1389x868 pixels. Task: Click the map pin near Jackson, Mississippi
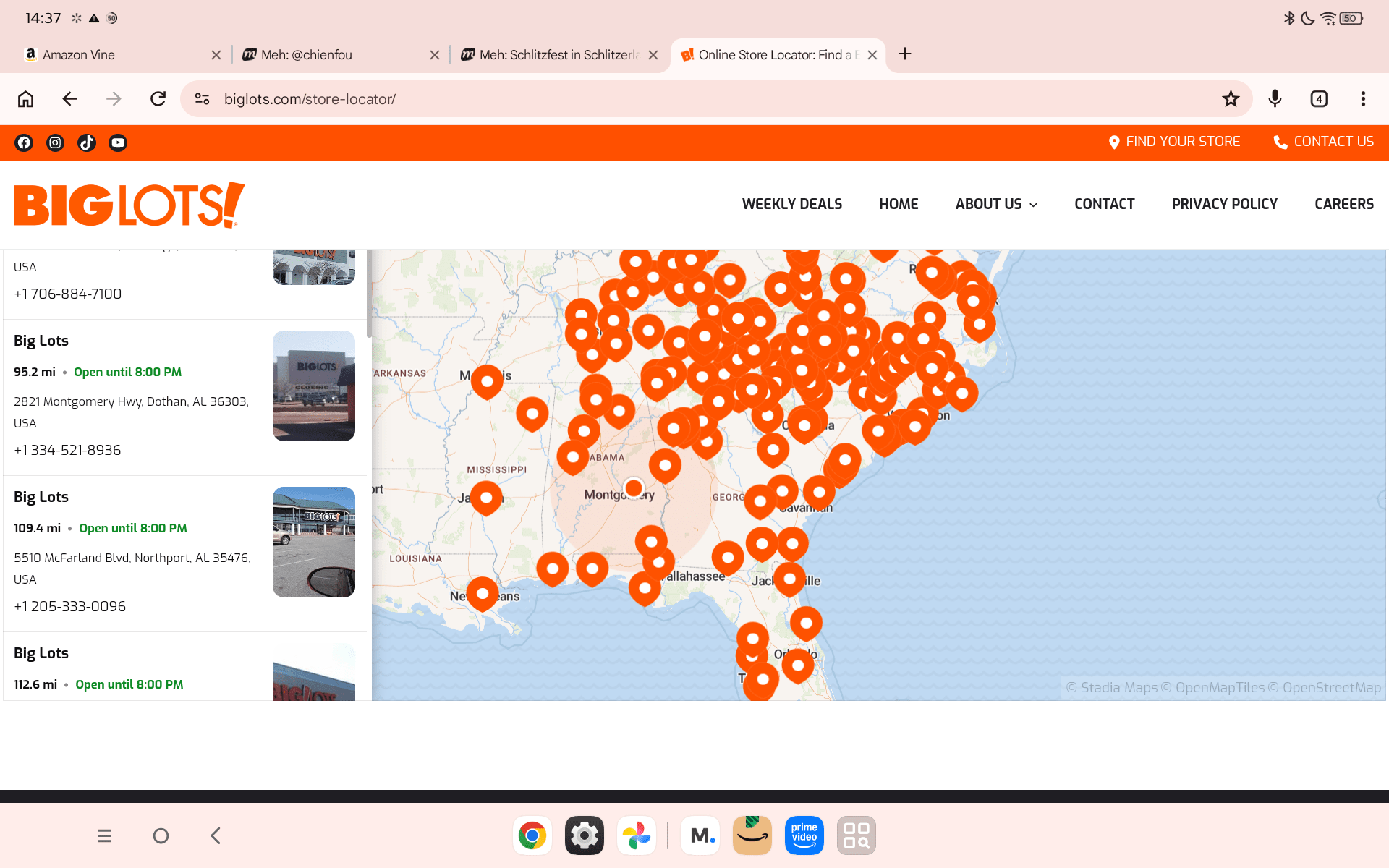486,497
